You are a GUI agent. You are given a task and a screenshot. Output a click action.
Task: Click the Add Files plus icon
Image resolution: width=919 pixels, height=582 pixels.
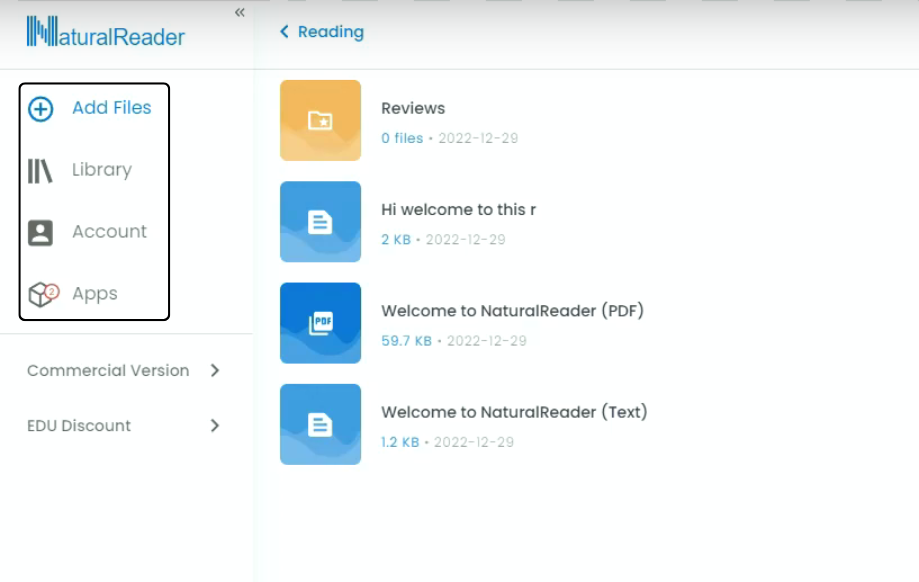[x=40, y=109]
